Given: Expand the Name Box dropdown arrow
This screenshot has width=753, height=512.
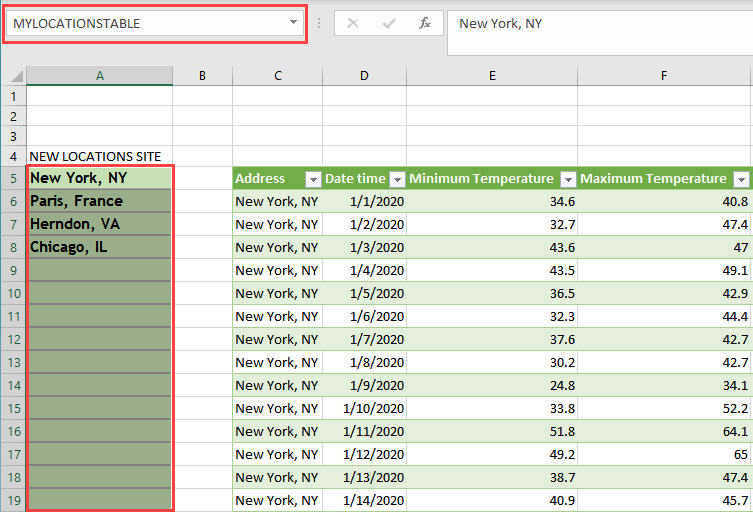Looking at the screenshot, I should 293,23.
